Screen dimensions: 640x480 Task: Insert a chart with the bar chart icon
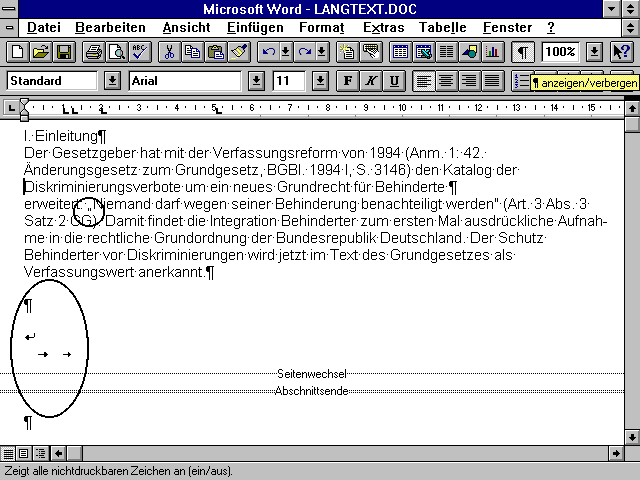point(493,52)
